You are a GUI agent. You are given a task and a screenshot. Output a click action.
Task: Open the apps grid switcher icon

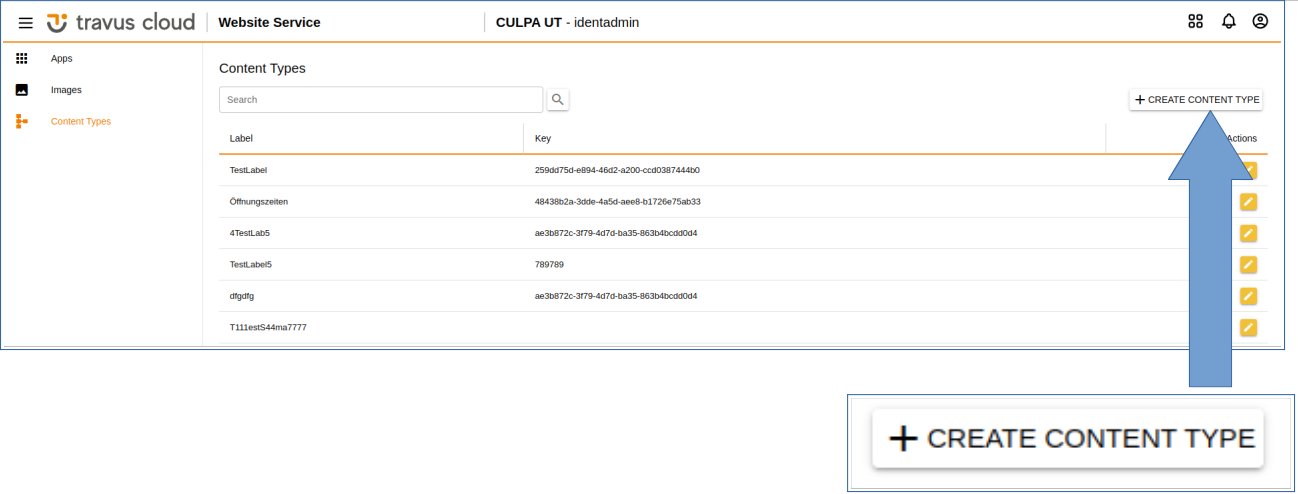pos(1195,21)
